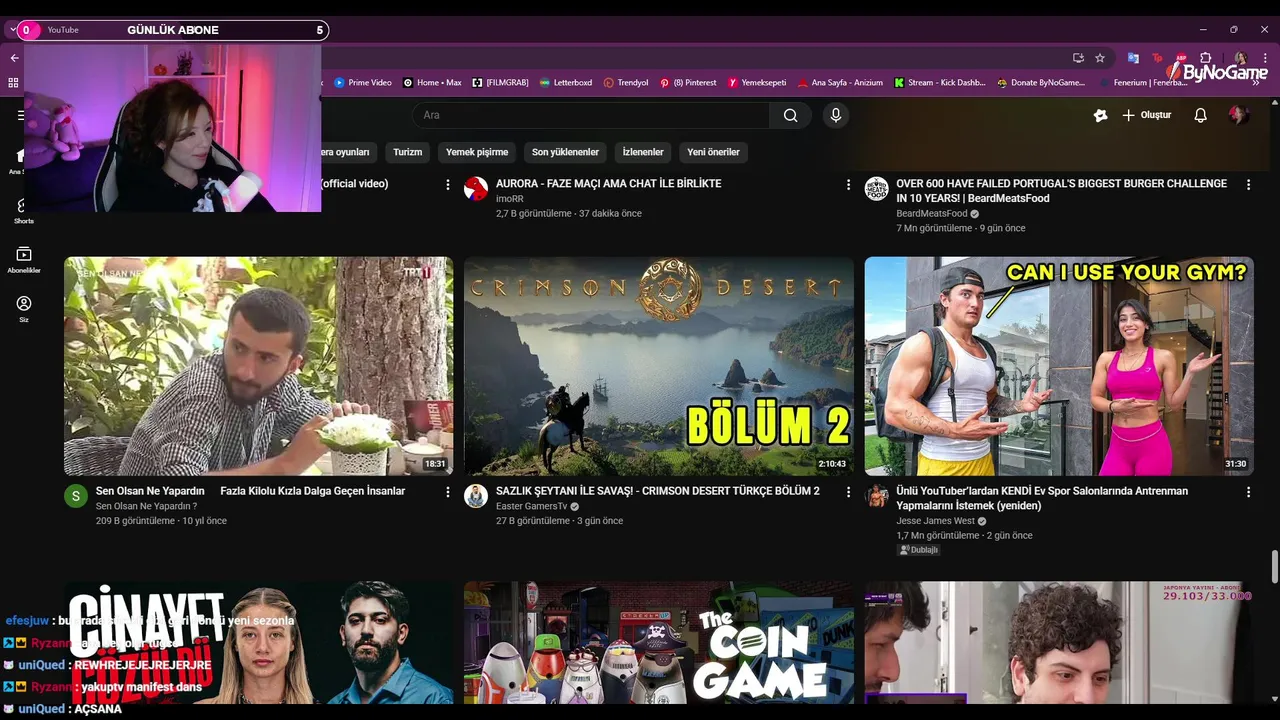Image resolution: width=1280 pixels, height=720 pixels.
Task: Click the imoRR channel avatar
Action: [x=476, y=189]
